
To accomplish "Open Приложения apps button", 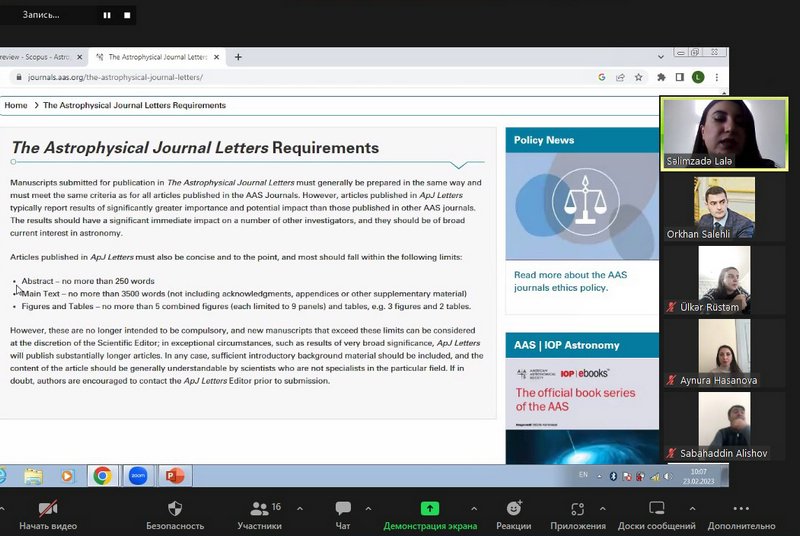I will point(578,516).
